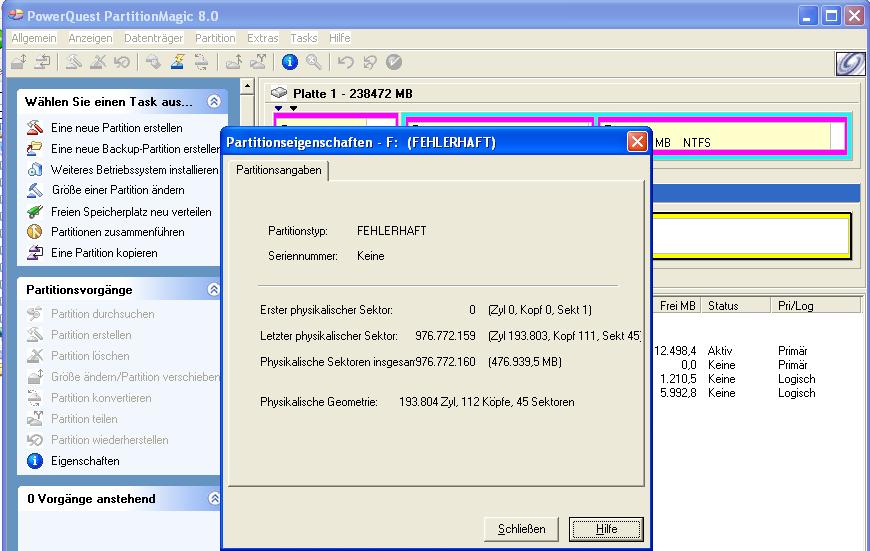Click the Undo last change toolbar icon
Viewport: 870px width, 551px height.
[x=346, y=62]
